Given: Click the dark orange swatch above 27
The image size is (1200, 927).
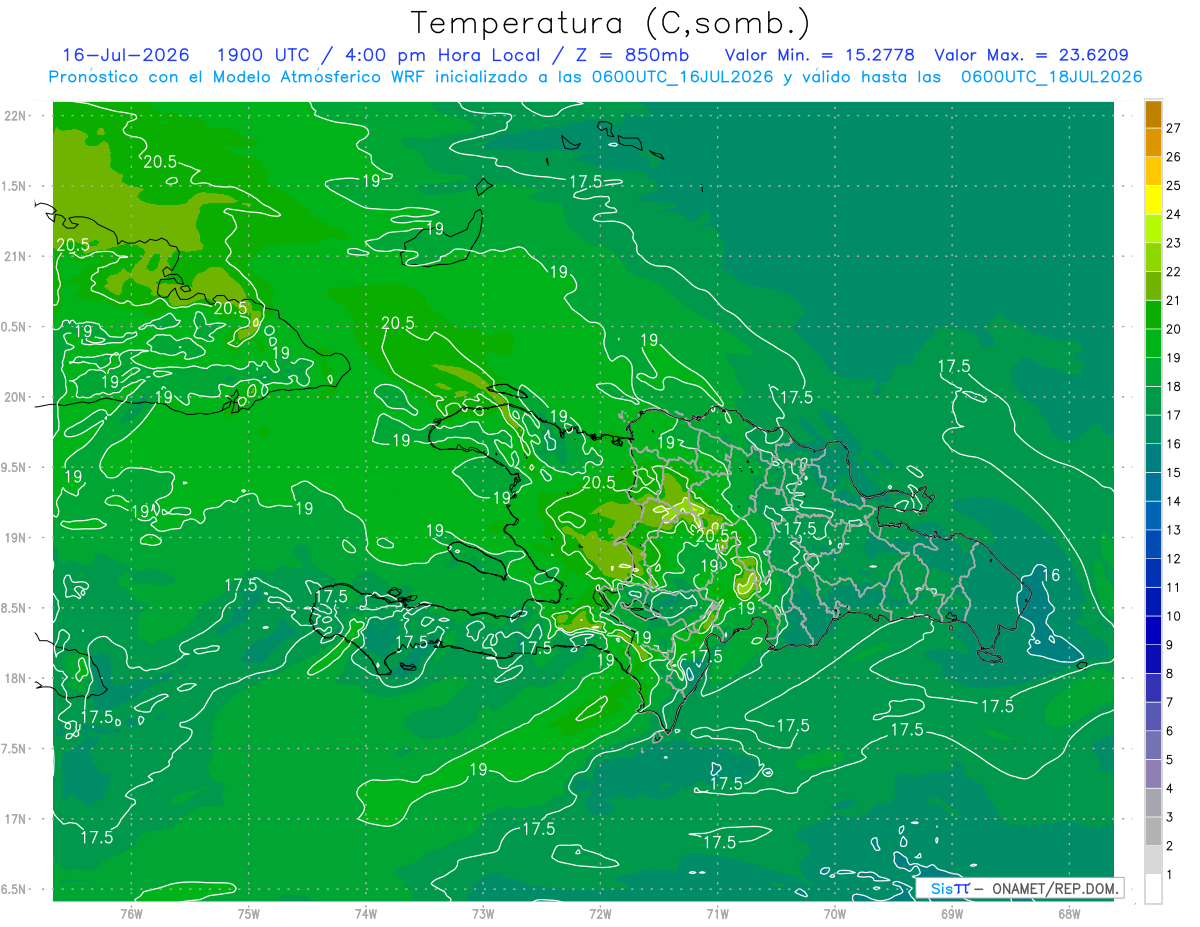Looking at the screenshot, I should 1153,114.
